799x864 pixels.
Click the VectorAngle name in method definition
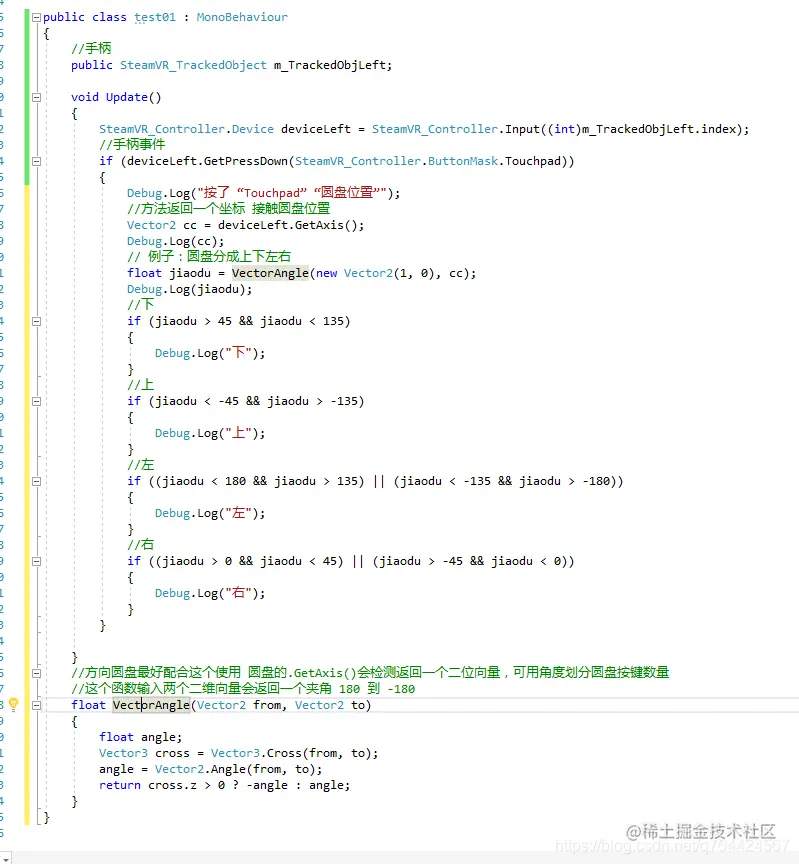(x=152, y=705)
